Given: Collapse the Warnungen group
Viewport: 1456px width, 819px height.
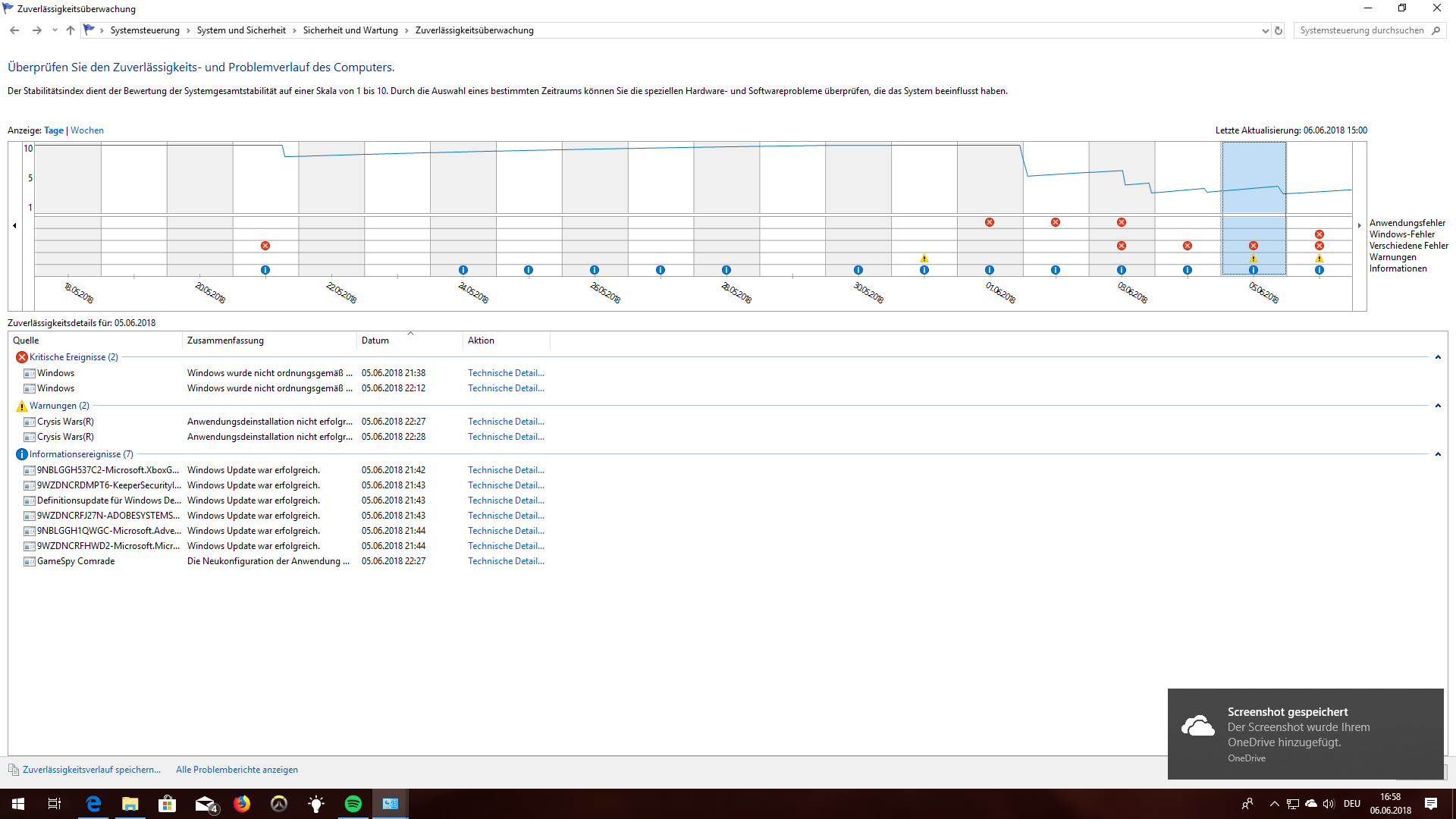Looking at the screenshot, I should [x=1438, y=406].
